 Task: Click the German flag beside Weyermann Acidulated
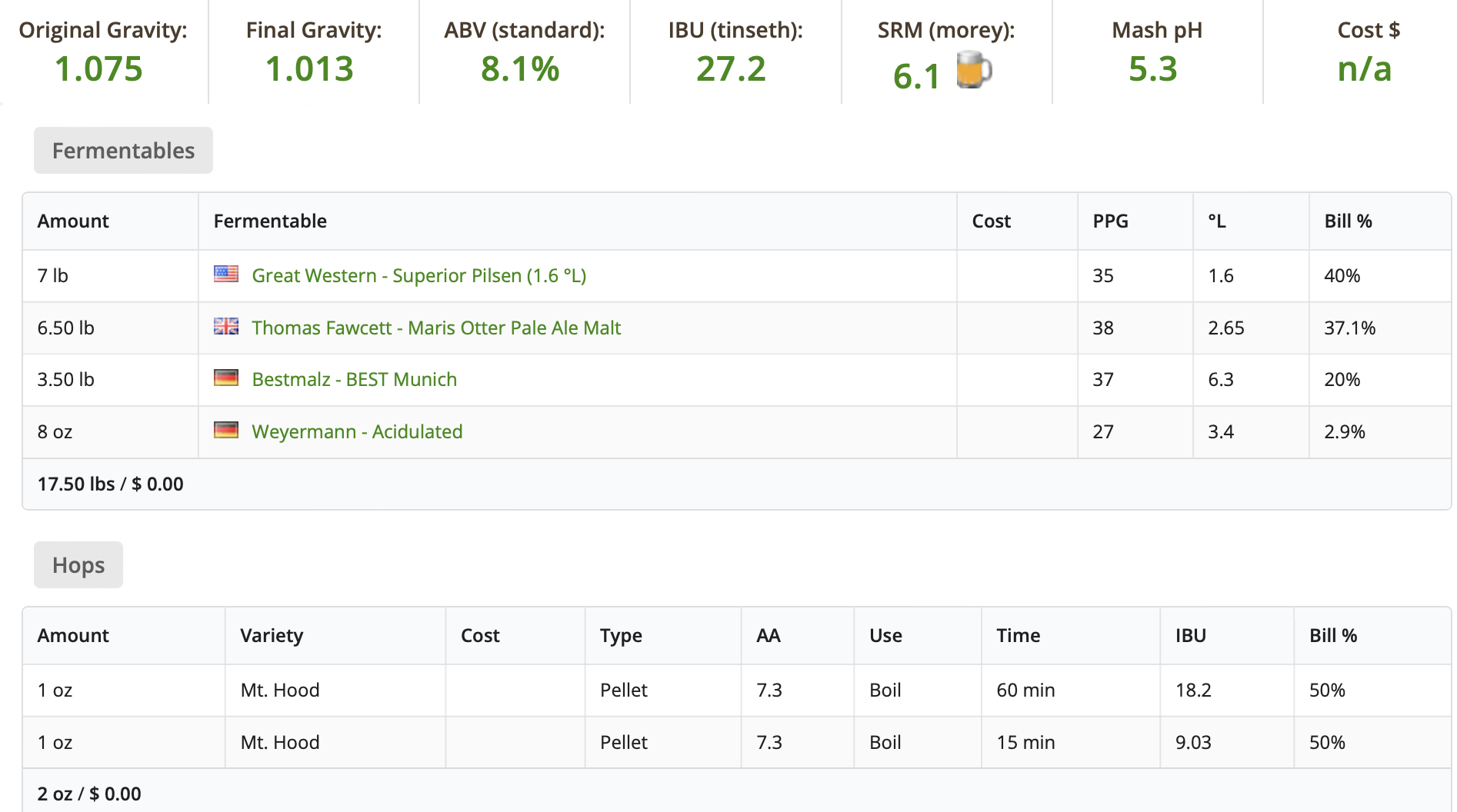[226, 430]
